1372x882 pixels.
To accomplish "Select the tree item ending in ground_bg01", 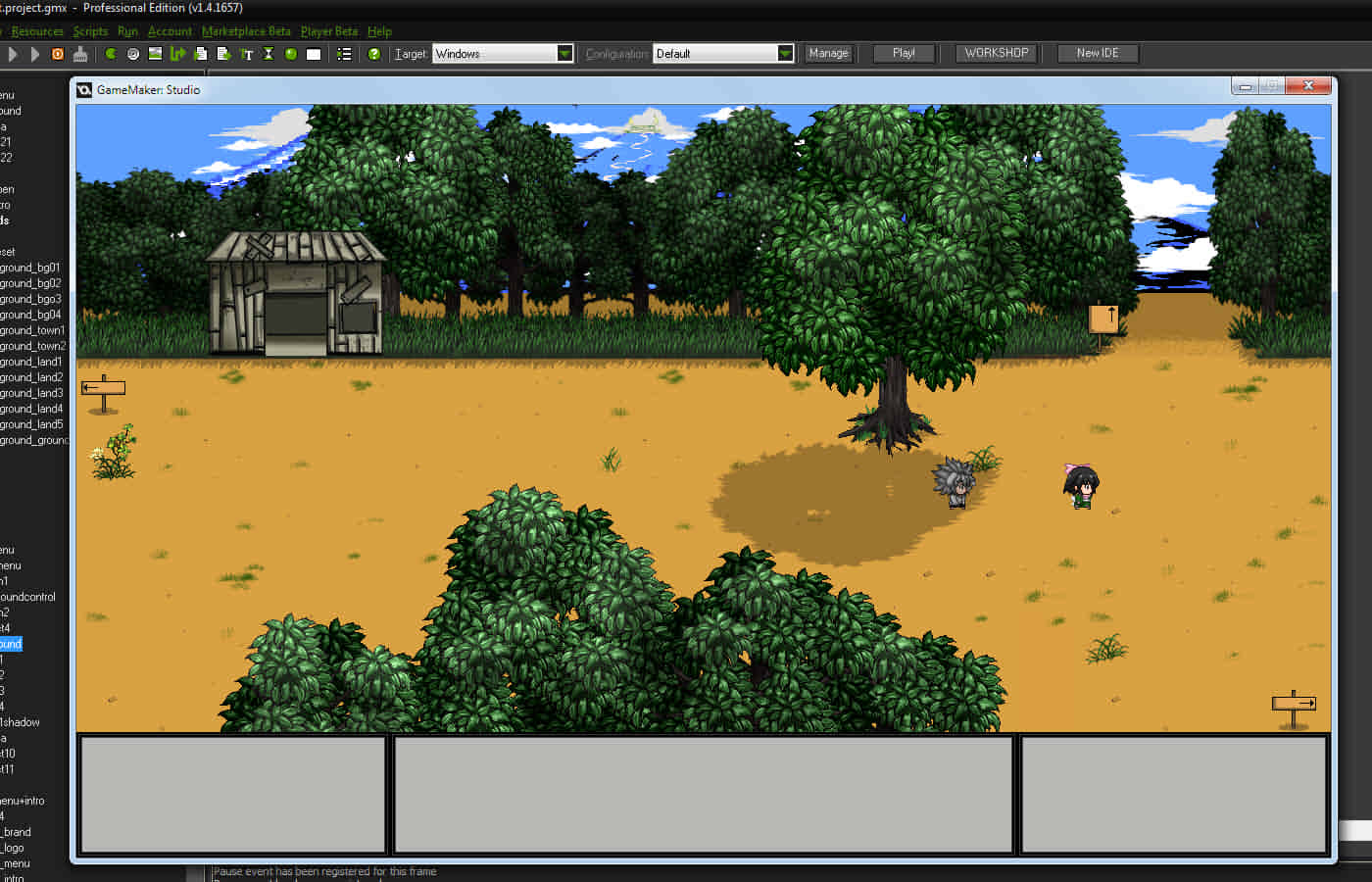I will click(x=30, y=268).
